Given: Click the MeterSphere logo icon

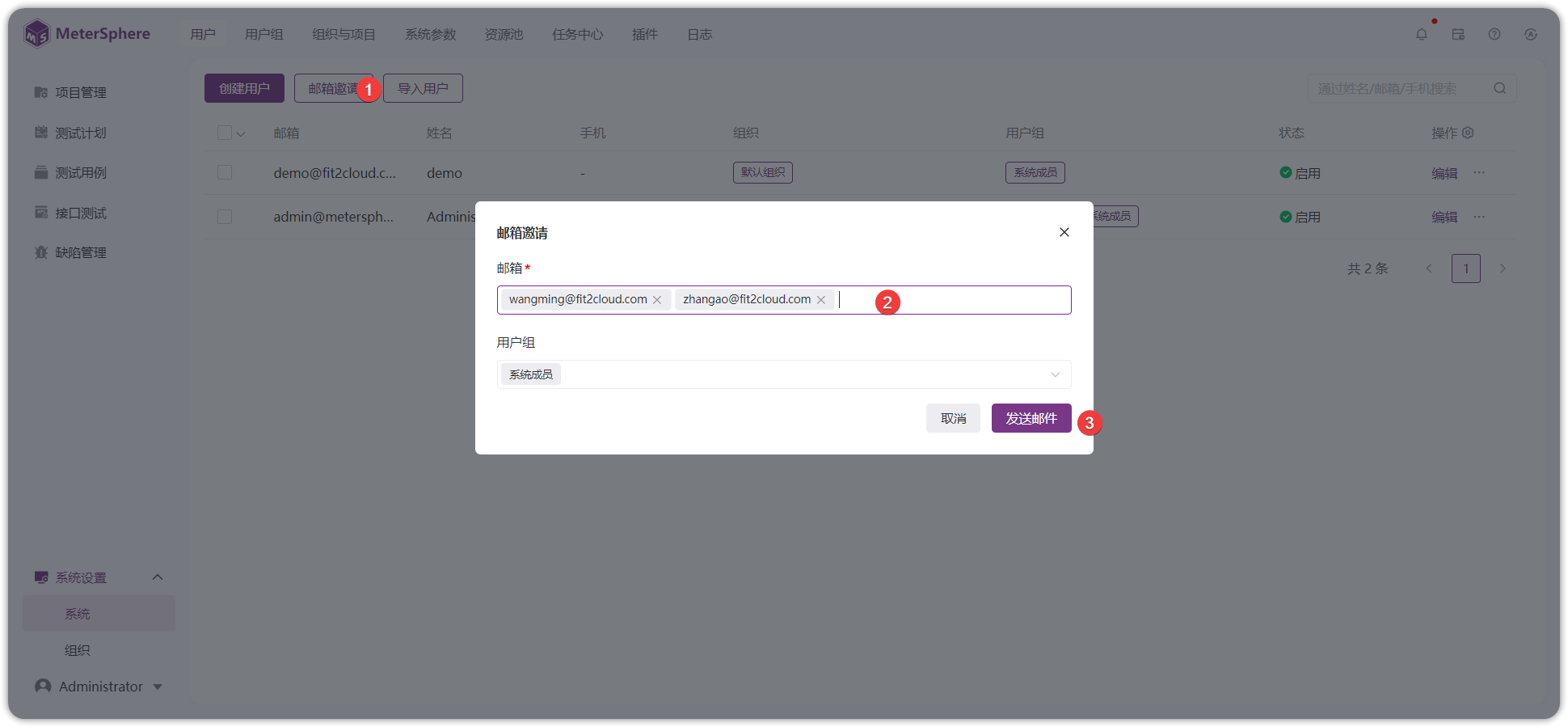Looking at the screenshot, I should point(36,34).
